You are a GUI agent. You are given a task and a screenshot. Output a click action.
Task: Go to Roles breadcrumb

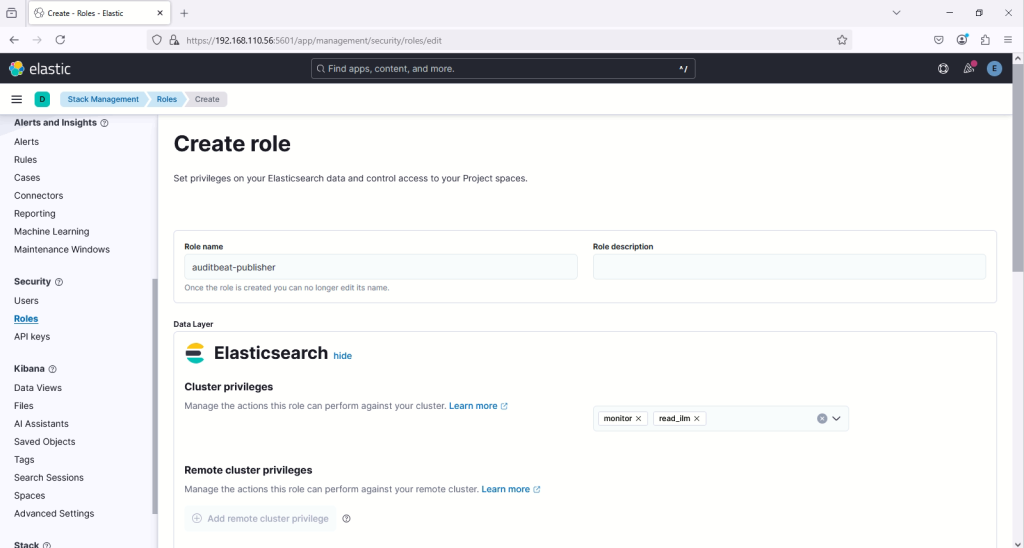(x=166, y=99)
